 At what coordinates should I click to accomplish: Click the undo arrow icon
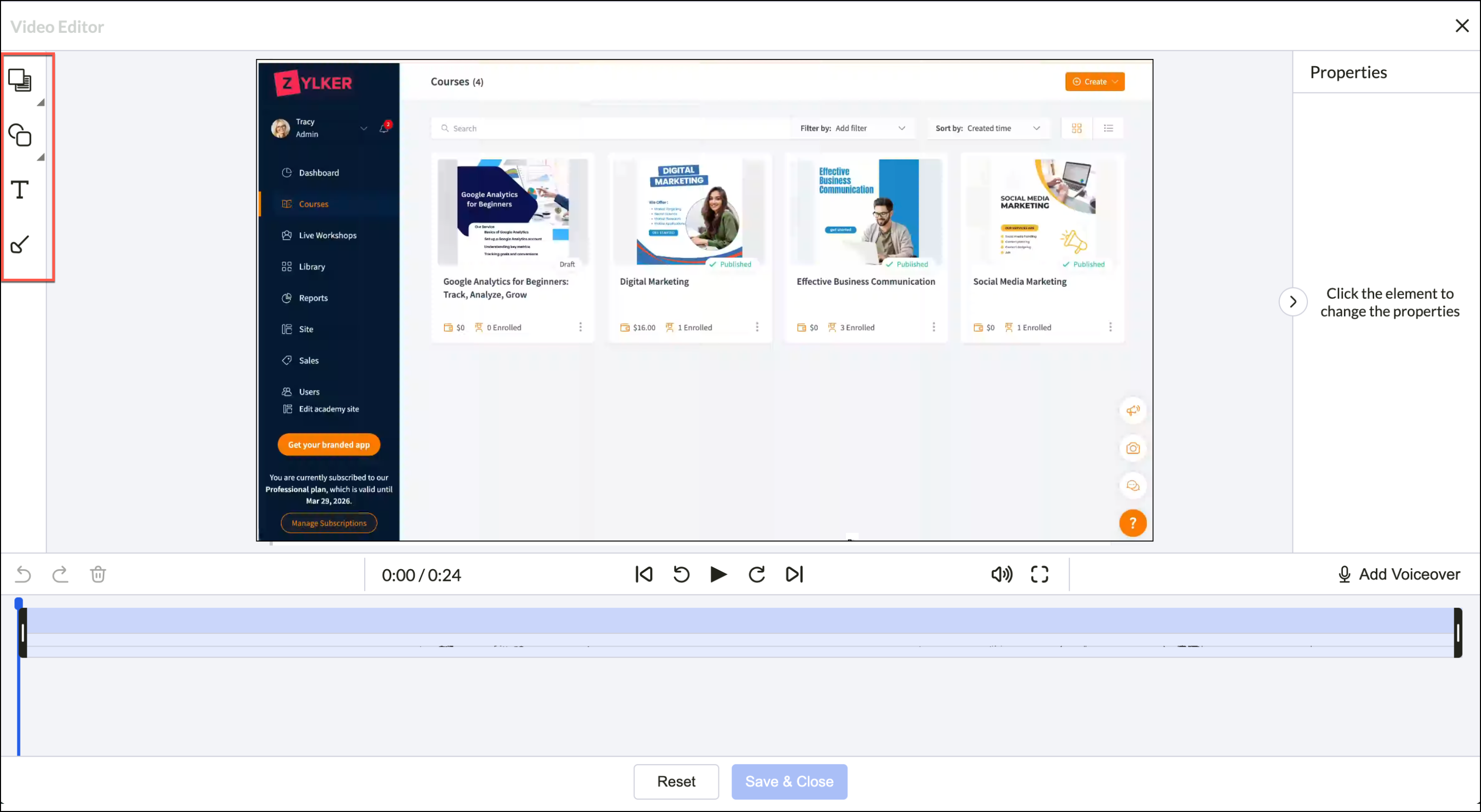pyautogui.click(x=24, y=574)
